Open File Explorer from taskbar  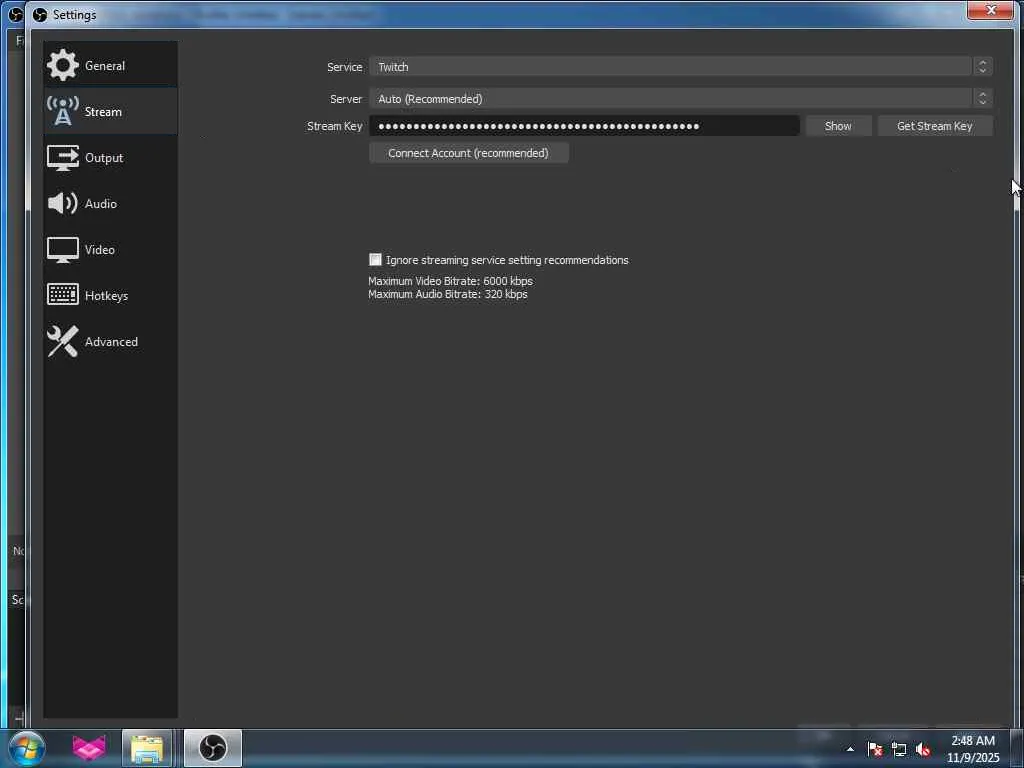[x=147, y=748]
